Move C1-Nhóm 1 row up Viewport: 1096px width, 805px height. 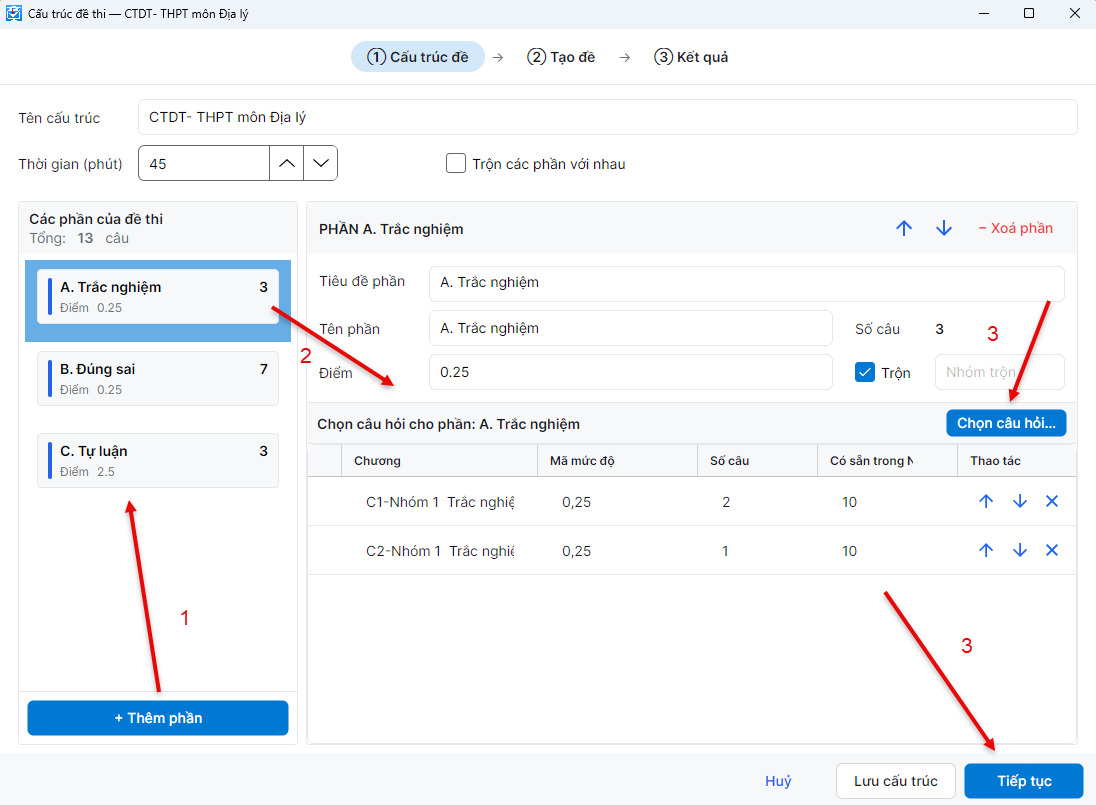coord(986,501)
